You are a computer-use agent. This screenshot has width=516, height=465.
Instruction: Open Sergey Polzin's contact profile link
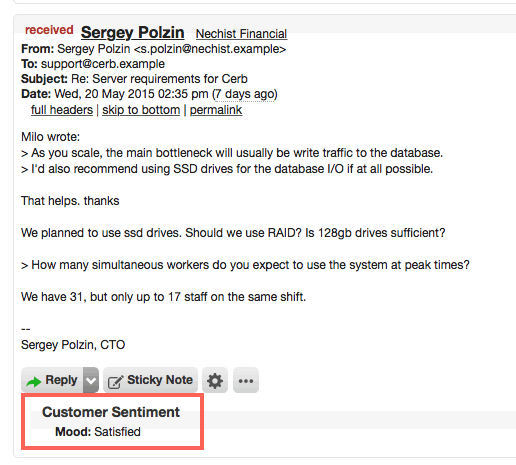132,33
